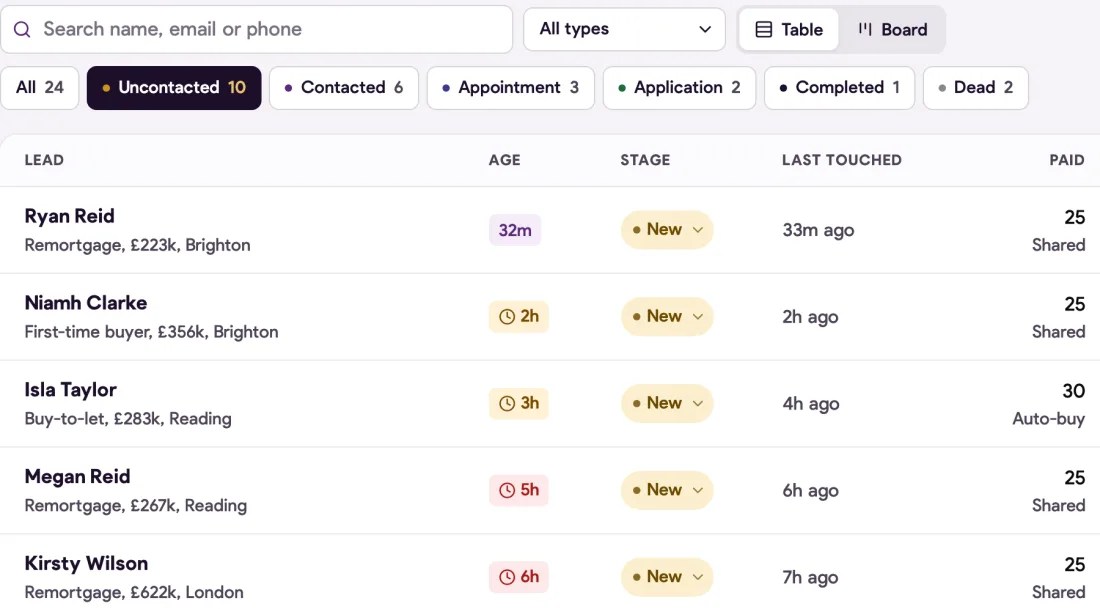Click the 4h ago last touched value

tap(811, 404)
